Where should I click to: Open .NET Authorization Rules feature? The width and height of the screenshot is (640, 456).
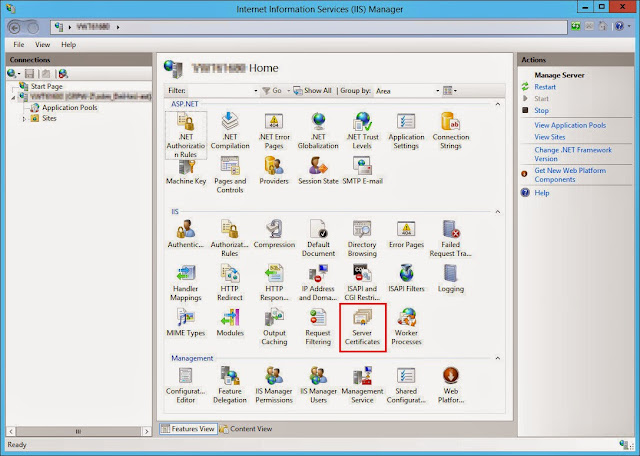coord(186,135)
